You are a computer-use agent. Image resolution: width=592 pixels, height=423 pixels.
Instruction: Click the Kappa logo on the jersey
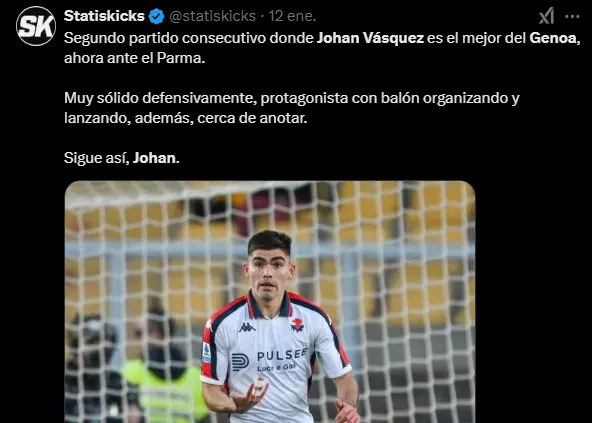click(x=247, y=327)
